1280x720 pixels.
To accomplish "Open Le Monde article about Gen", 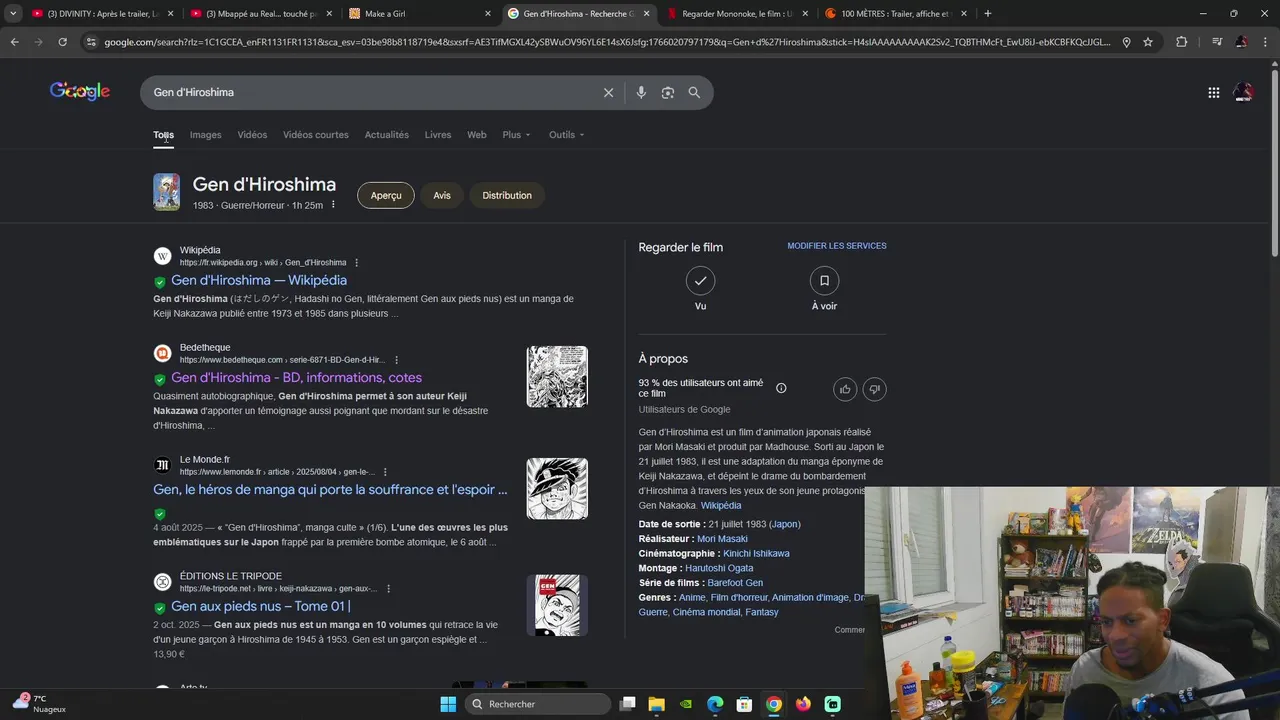I will pyautogui.click(x=330, y=489).
